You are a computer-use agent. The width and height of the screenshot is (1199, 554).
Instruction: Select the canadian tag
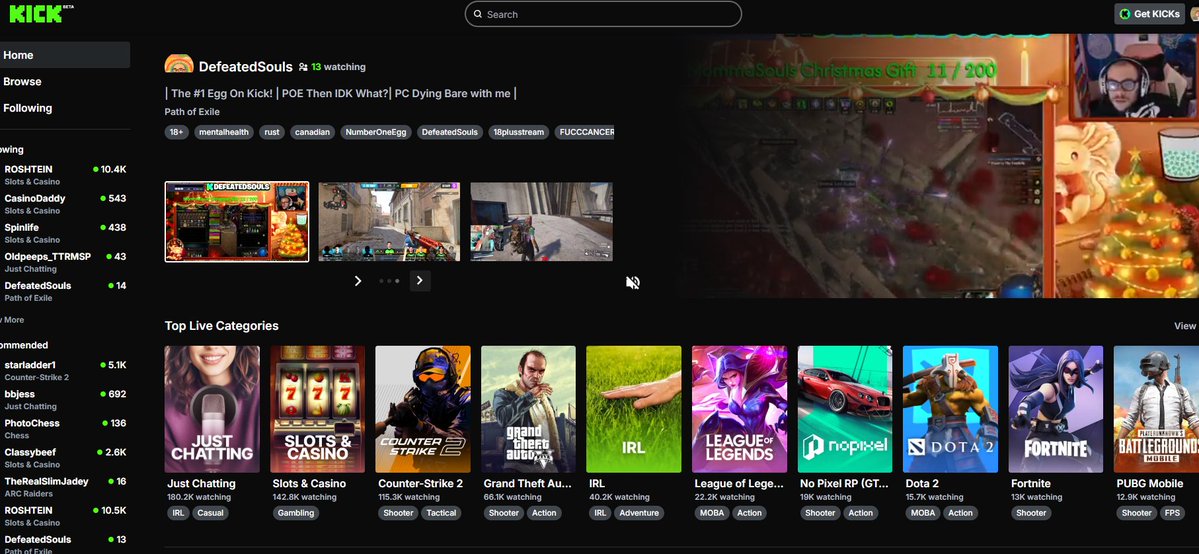[x=313, y=132]
